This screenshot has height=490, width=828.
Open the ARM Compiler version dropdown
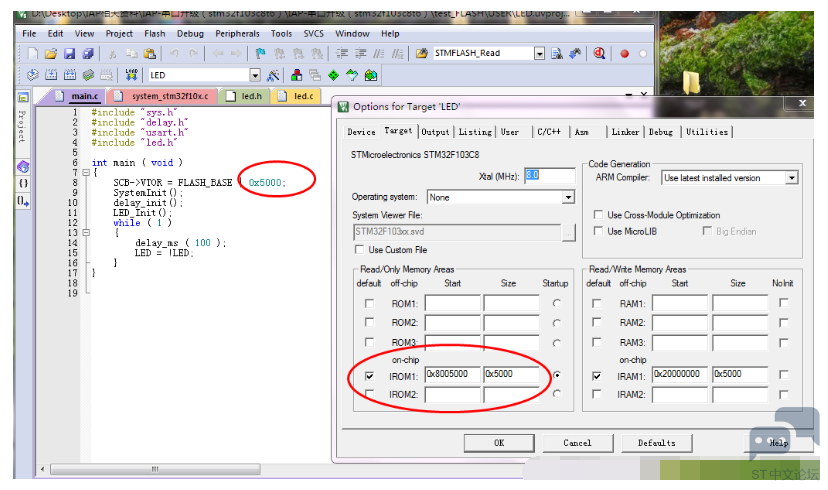791,178
